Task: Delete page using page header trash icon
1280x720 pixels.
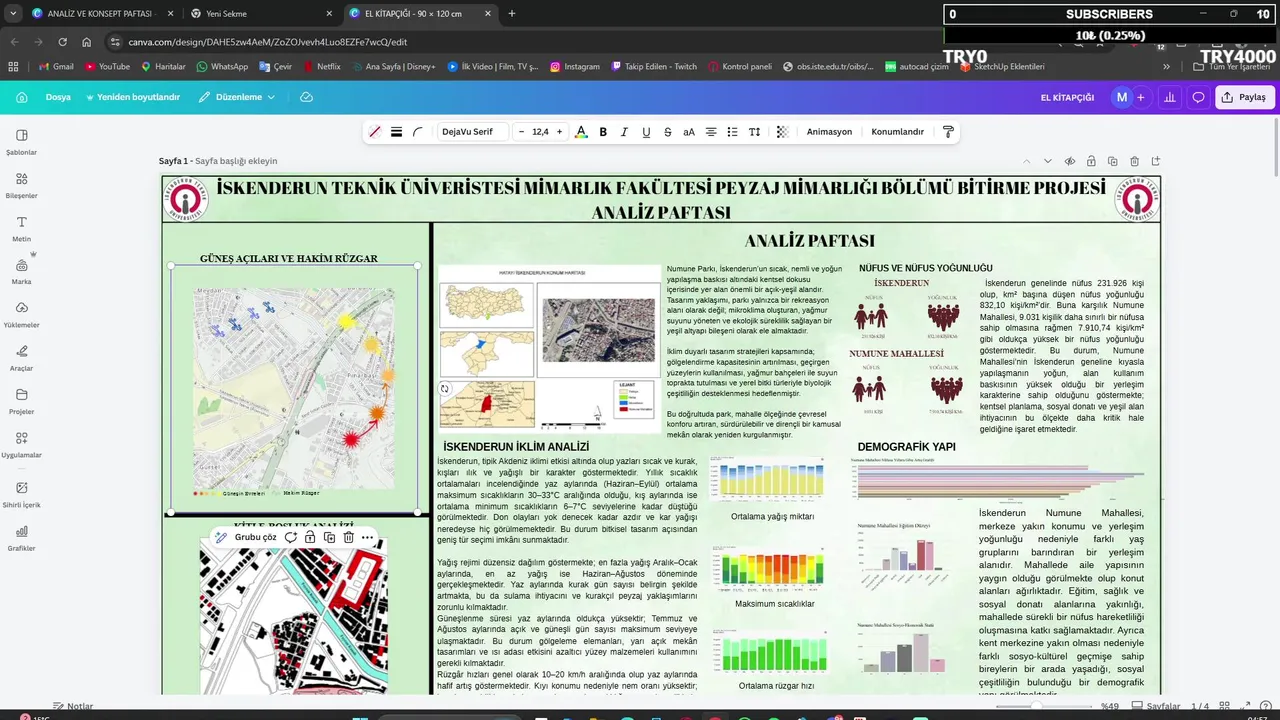Action: click(1134, 161)
